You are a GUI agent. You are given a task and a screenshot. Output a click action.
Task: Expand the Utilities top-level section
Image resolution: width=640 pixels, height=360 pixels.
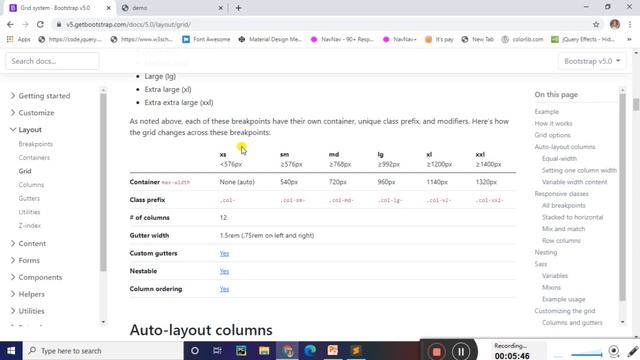[27, 311]
